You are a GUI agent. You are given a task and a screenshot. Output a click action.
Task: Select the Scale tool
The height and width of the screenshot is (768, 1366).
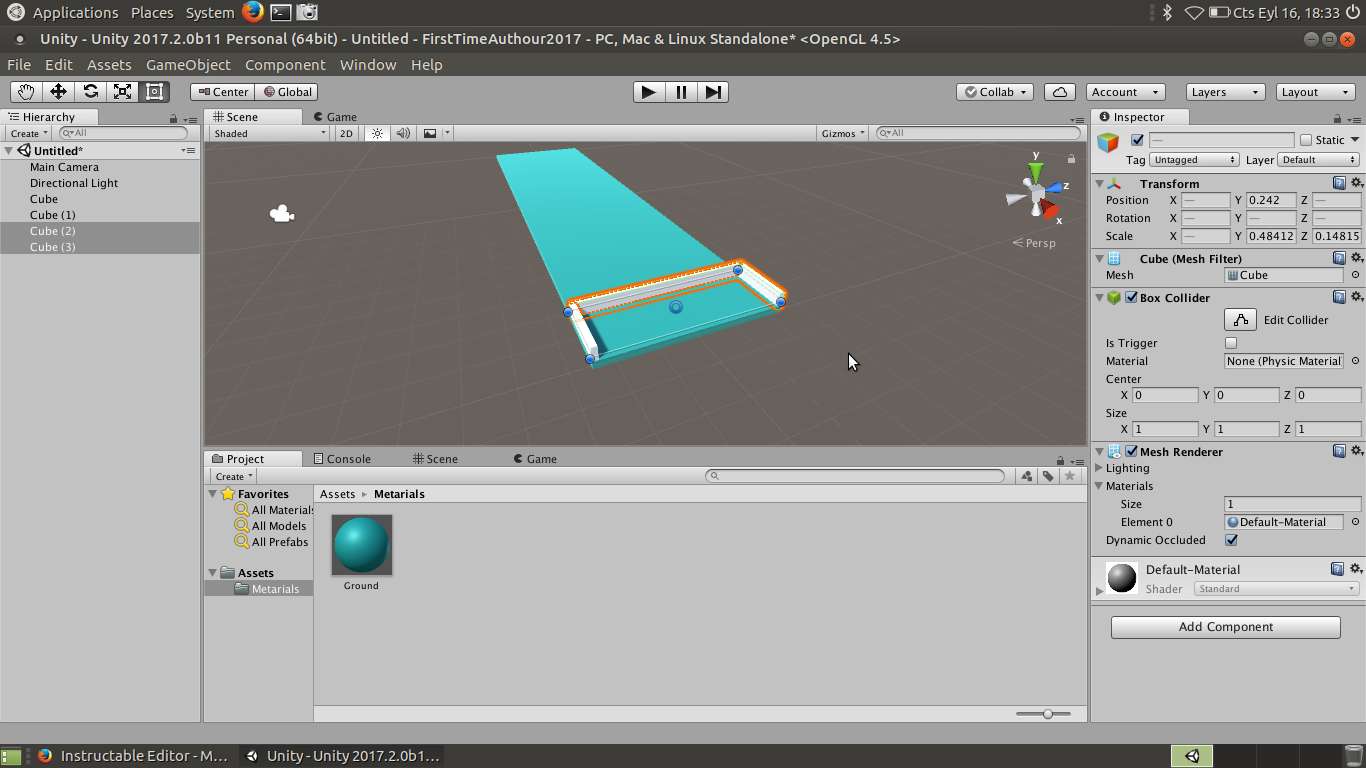point(122,92)
